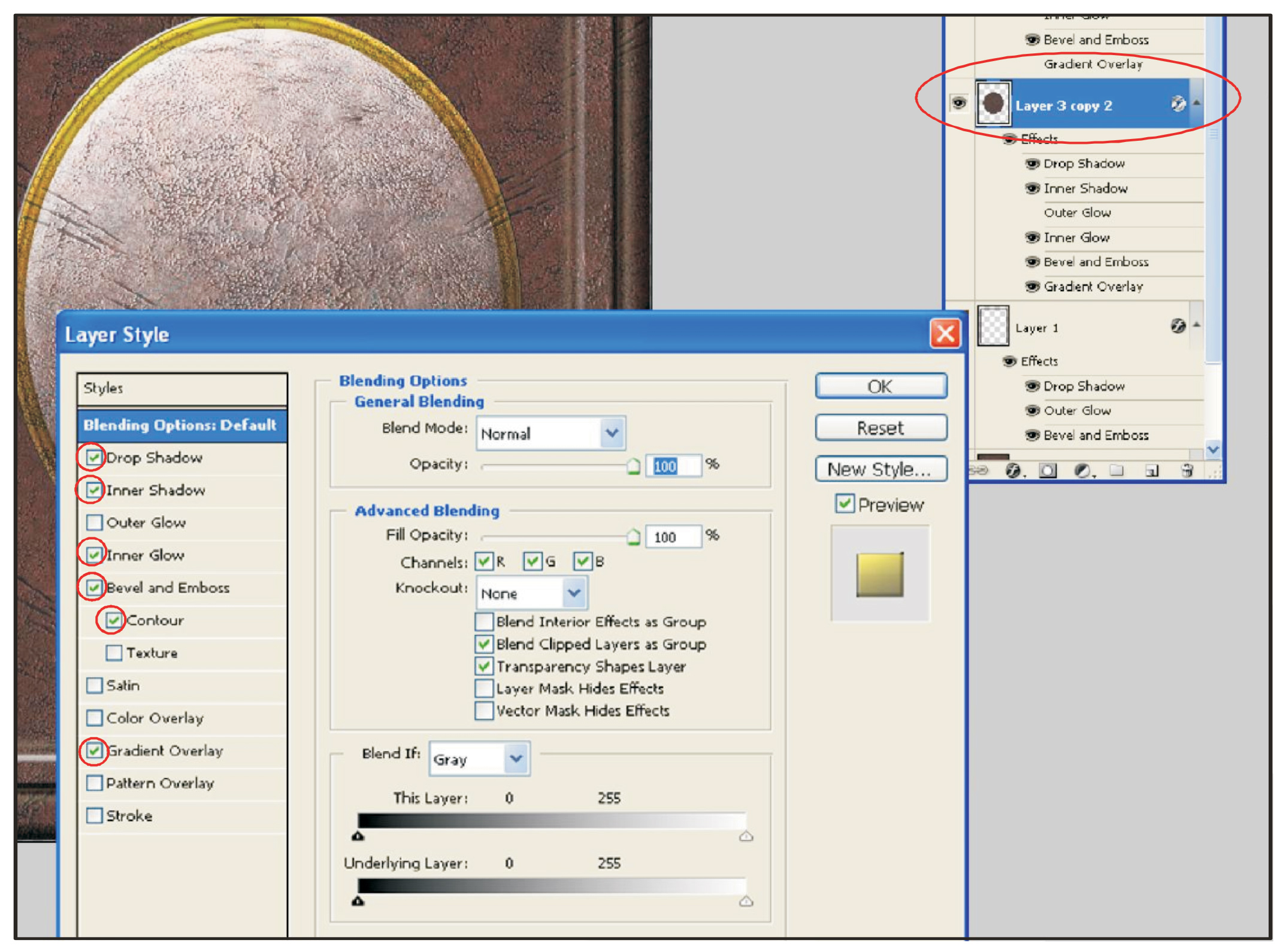
Task: Click the new group folder icon
Action: [1116, 470]
